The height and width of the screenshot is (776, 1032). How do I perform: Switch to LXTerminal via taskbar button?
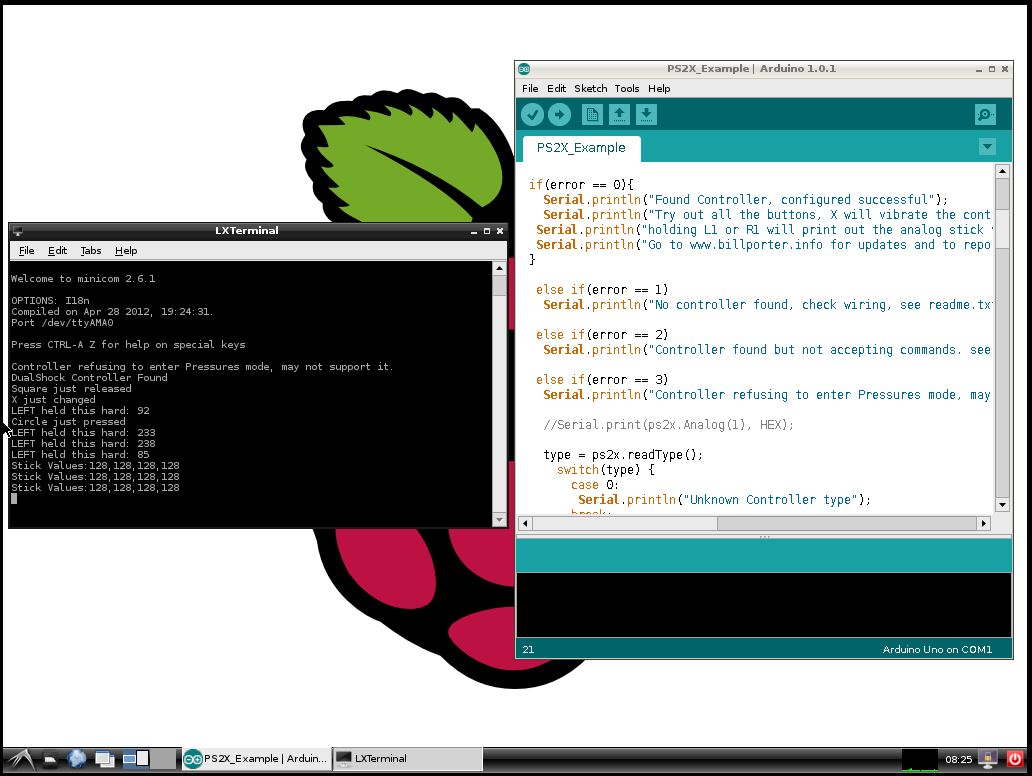[x=406, y=759]
